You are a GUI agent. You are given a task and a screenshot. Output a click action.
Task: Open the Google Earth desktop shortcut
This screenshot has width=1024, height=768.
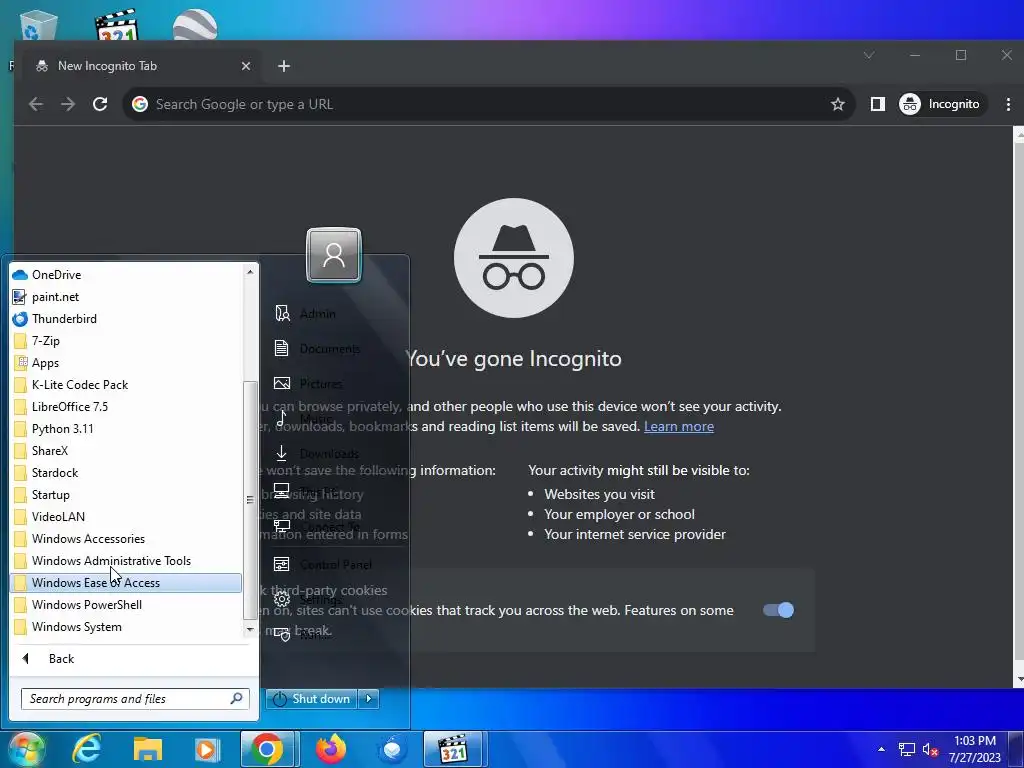(195, 25)
